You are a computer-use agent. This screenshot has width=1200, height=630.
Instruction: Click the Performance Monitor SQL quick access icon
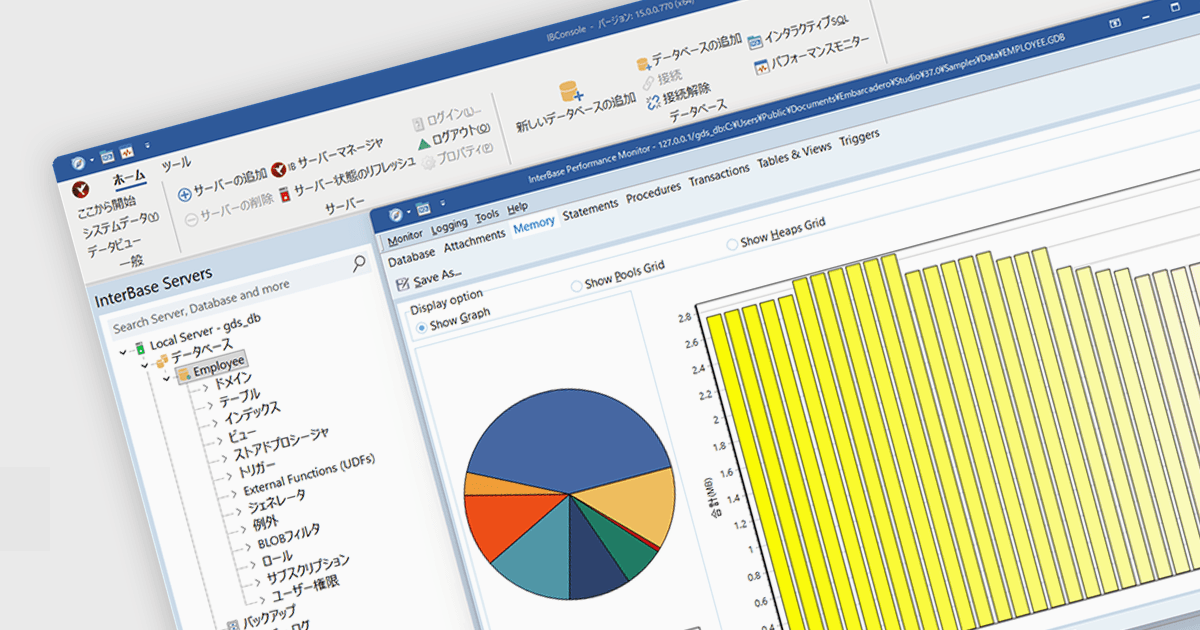[x=424, y=209]
